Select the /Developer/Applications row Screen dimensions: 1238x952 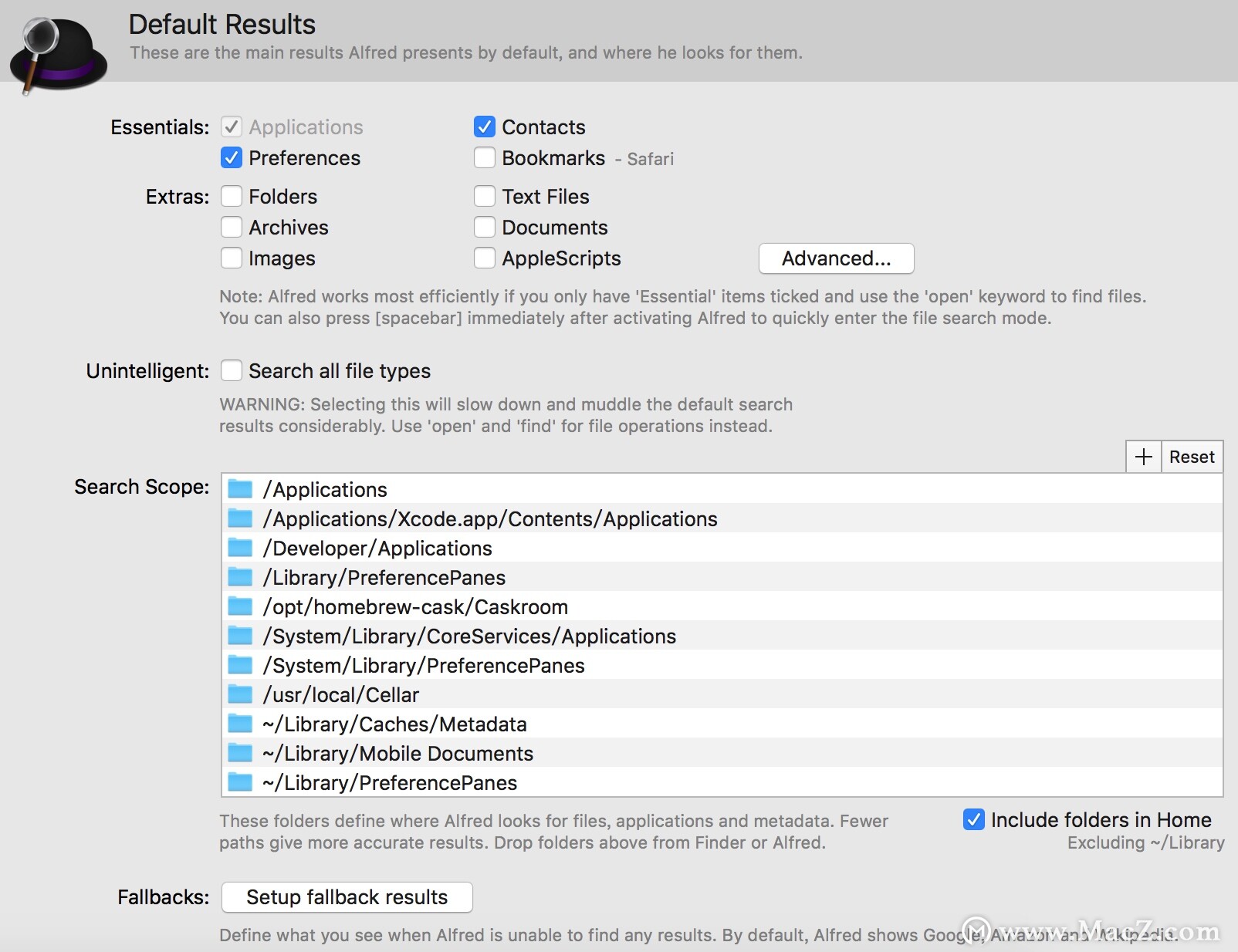click(722, 548)
